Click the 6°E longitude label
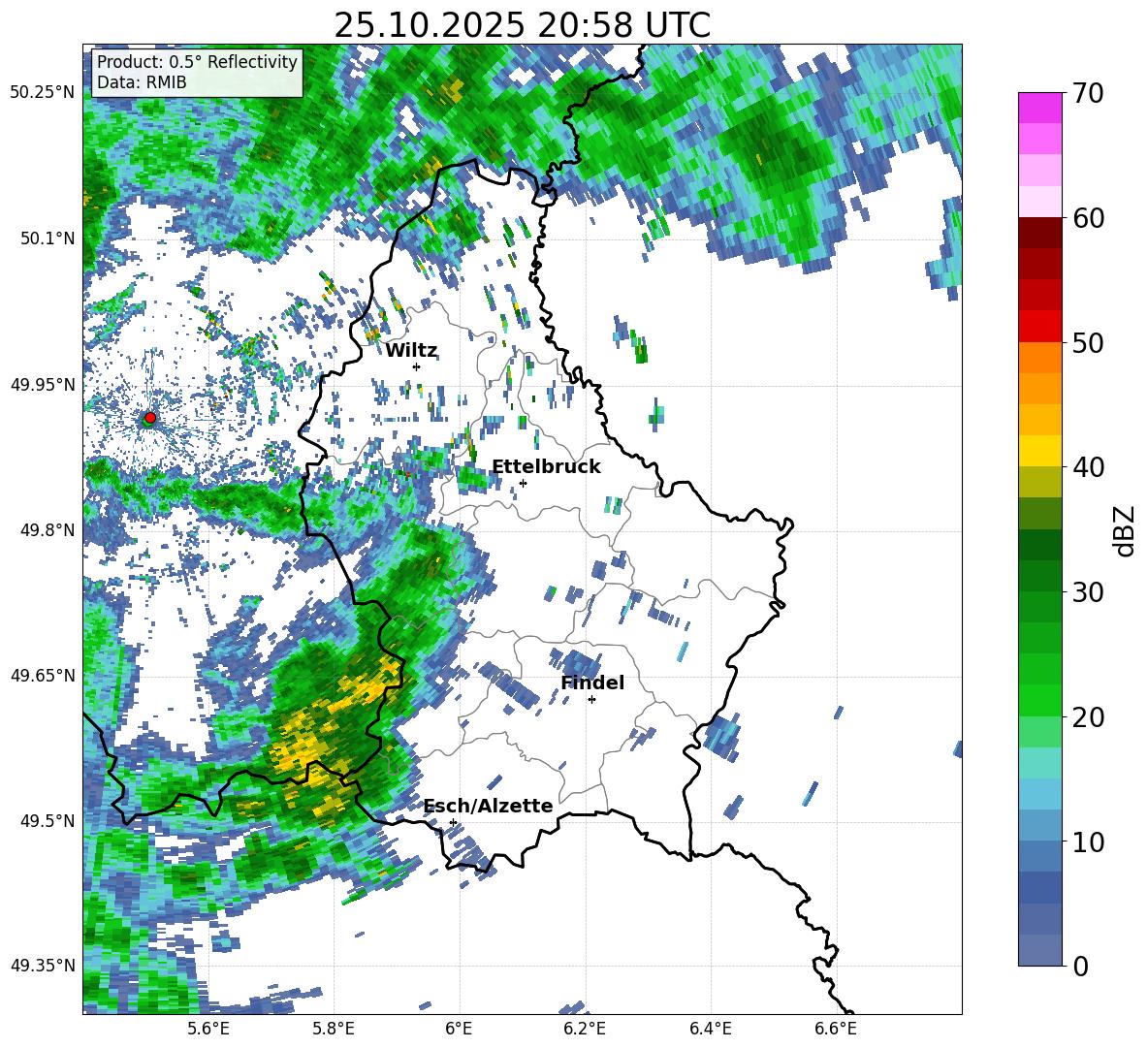 pos(459,1030)
